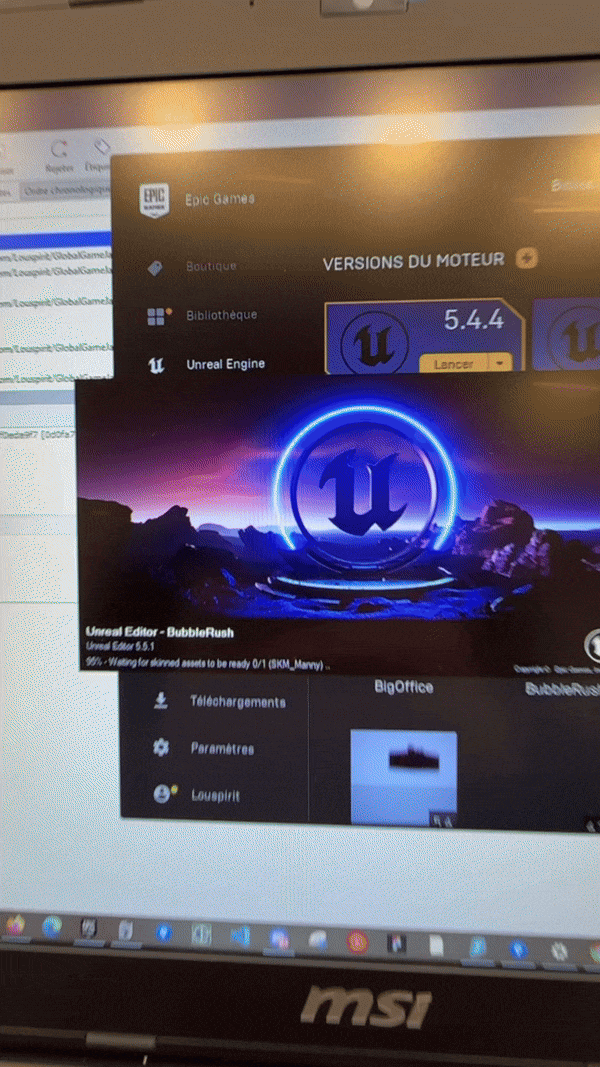Click the VERSIONS DU MOTEUR heading

(414, 261)
